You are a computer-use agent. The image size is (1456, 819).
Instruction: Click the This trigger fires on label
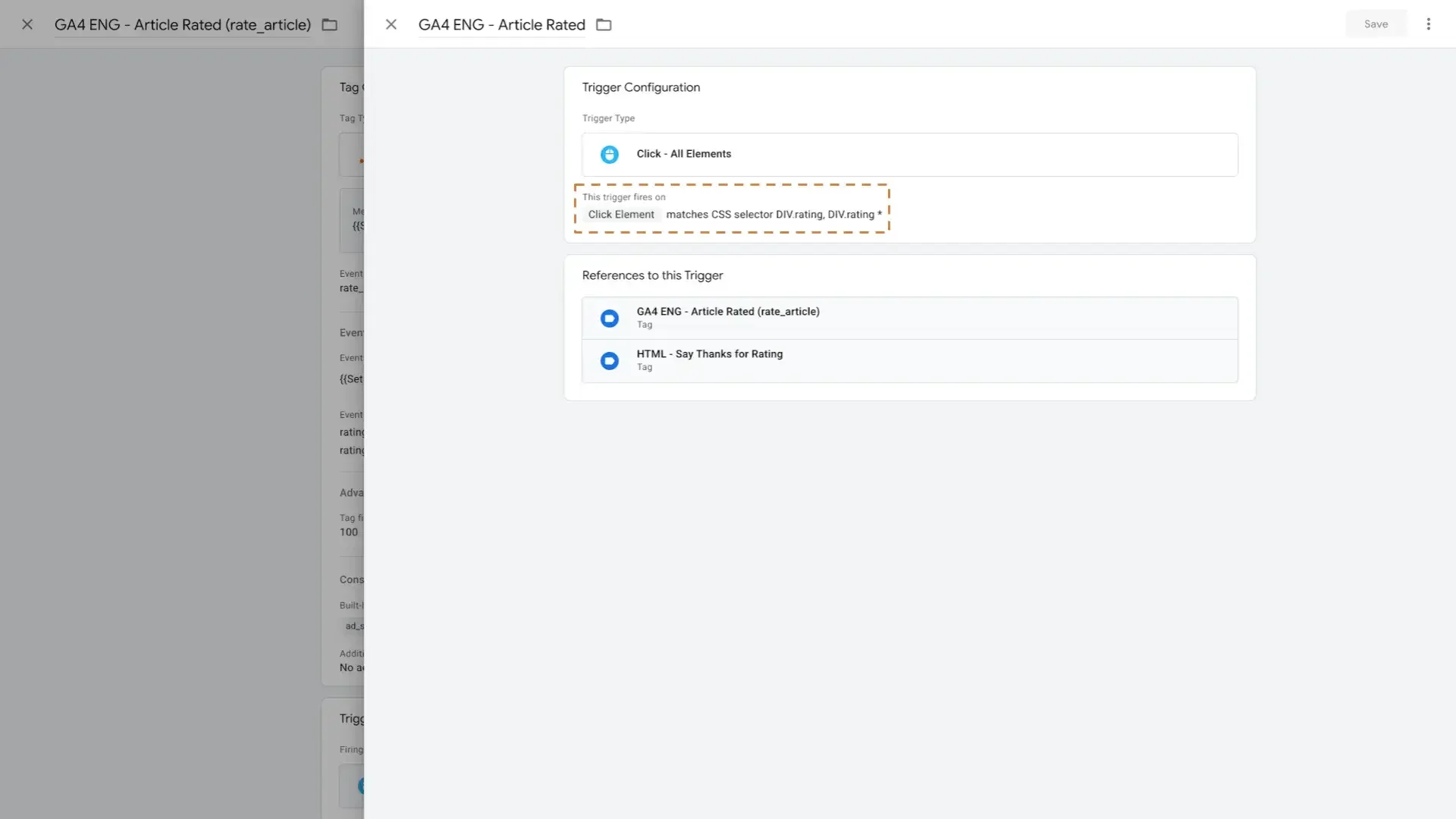pos(623,197)
